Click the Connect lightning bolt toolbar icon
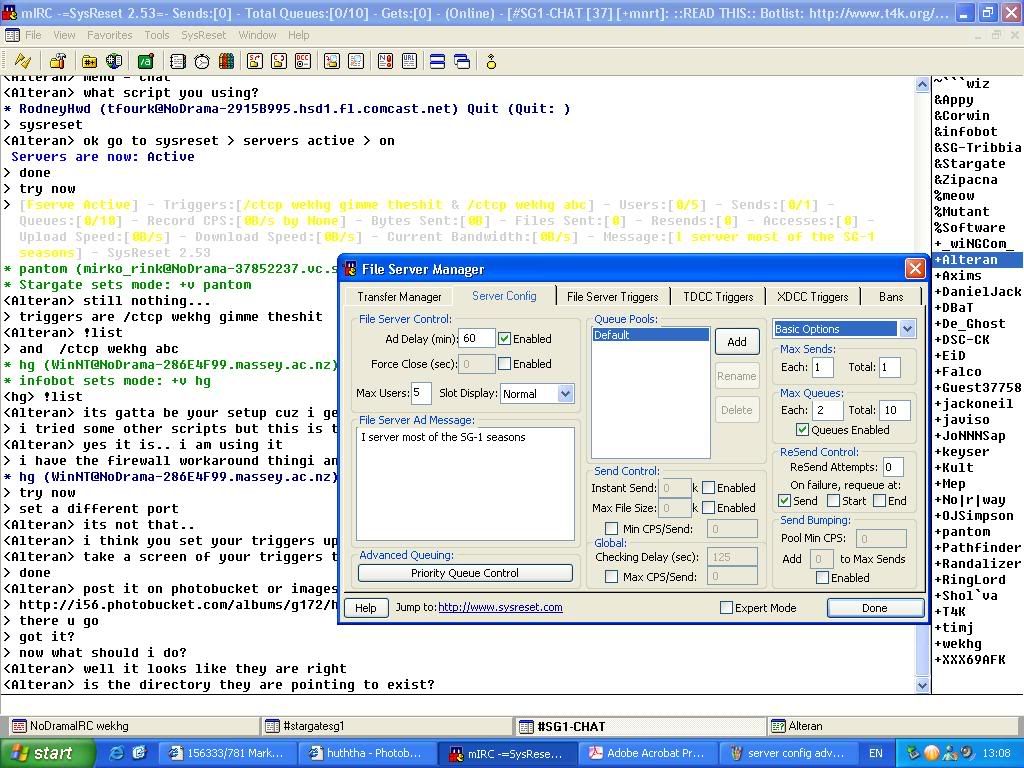Viewport: 1024px width, 768px height. (x=23, y=61)
